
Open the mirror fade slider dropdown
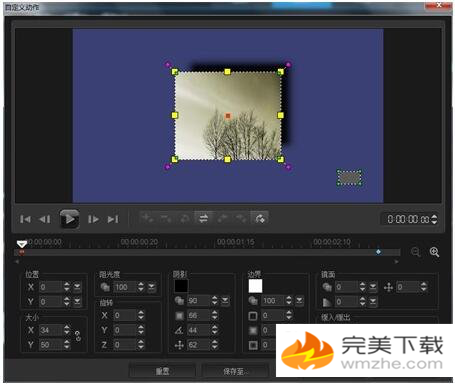[x=373, y=302]
